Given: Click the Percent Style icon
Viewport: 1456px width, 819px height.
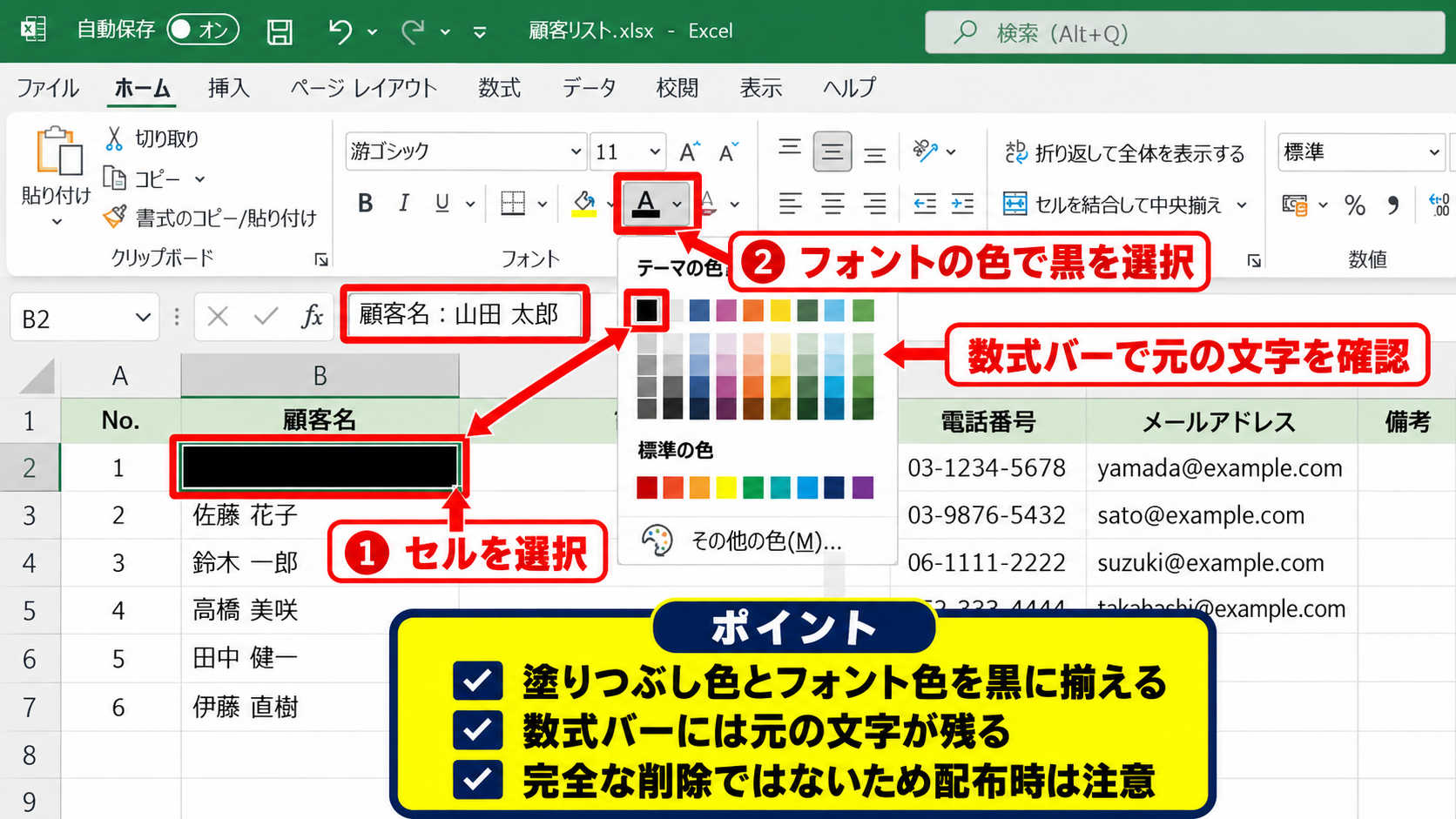Looking at the screenshot, I should pos(1354,205).
